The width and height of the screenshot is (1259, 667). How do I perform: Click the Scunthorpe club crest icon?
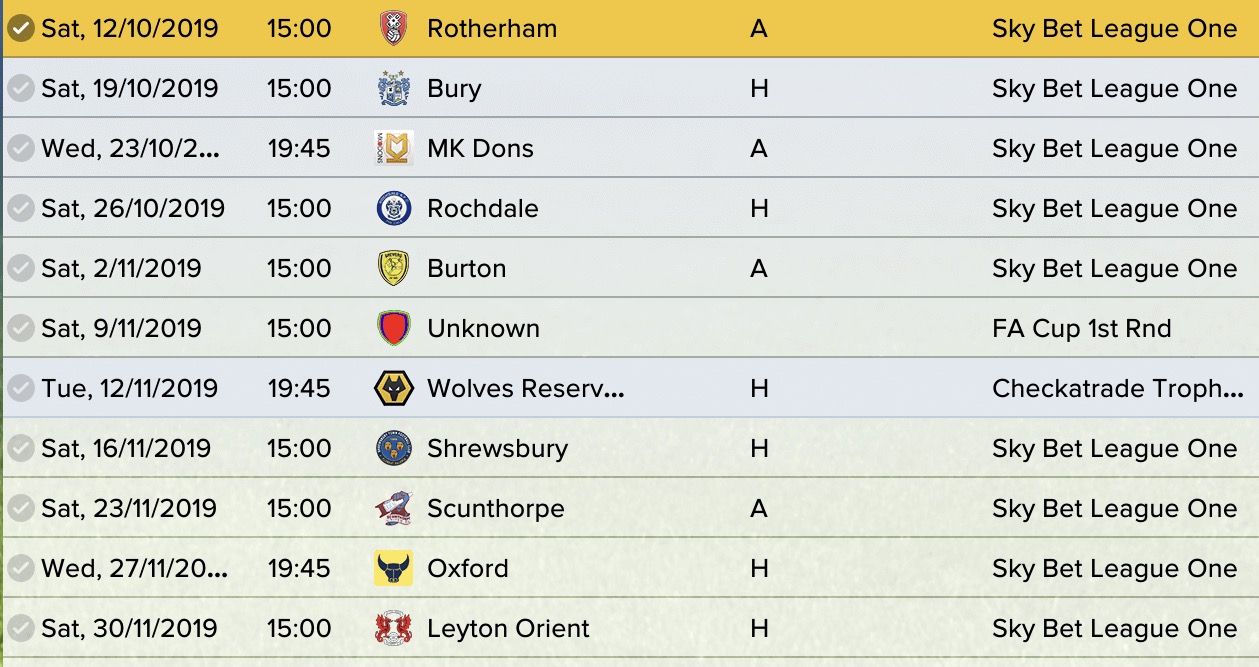click(394, 508)
